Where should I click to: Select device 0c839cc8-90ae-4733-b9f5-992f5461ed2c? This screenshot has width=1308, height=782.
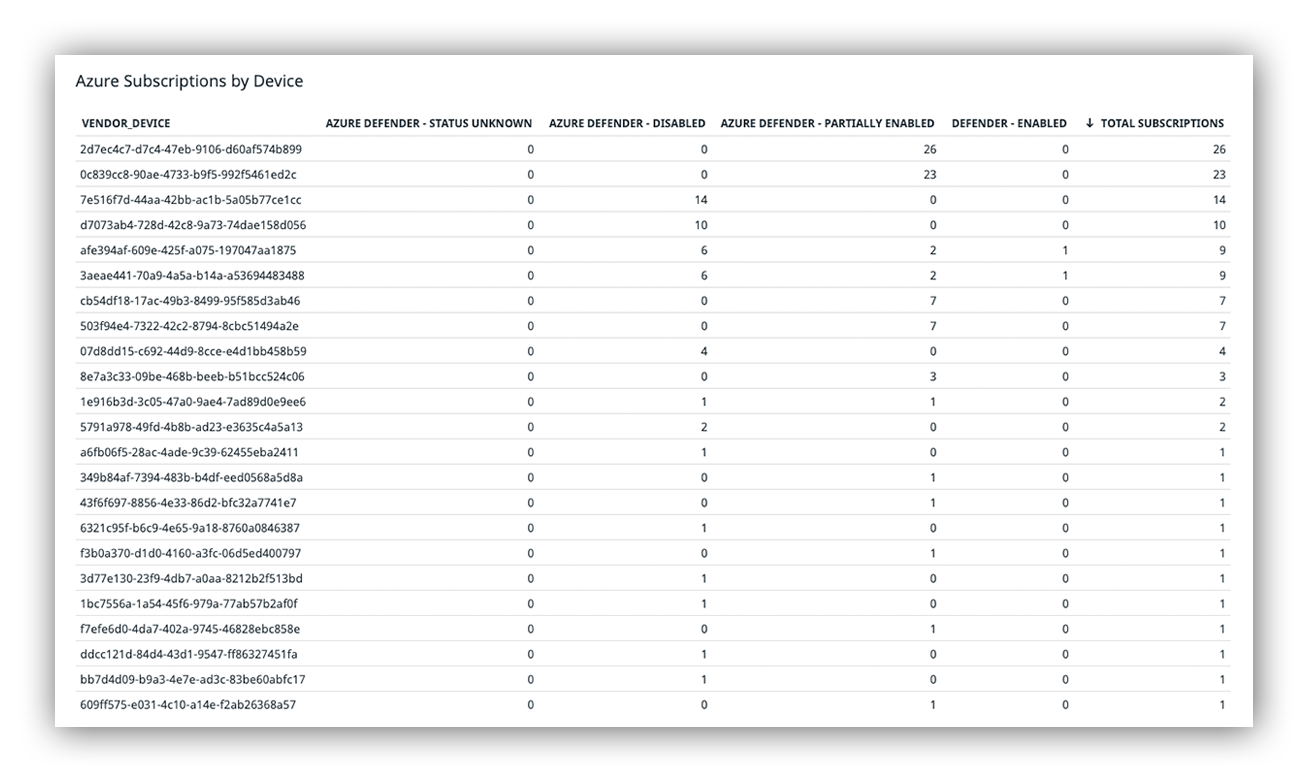point(189,175)
